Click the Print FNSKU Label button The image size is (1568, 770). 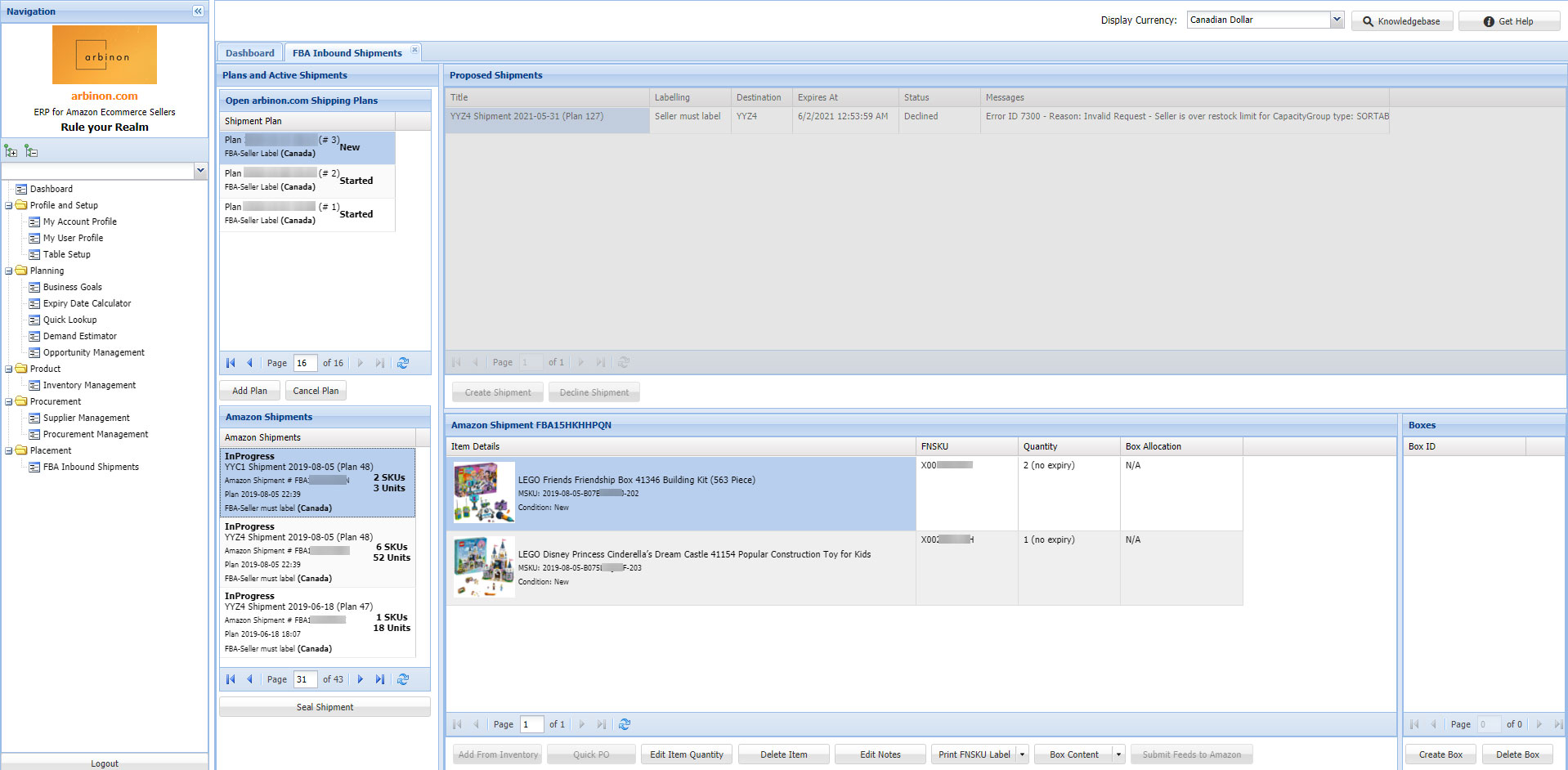[974, 754]
